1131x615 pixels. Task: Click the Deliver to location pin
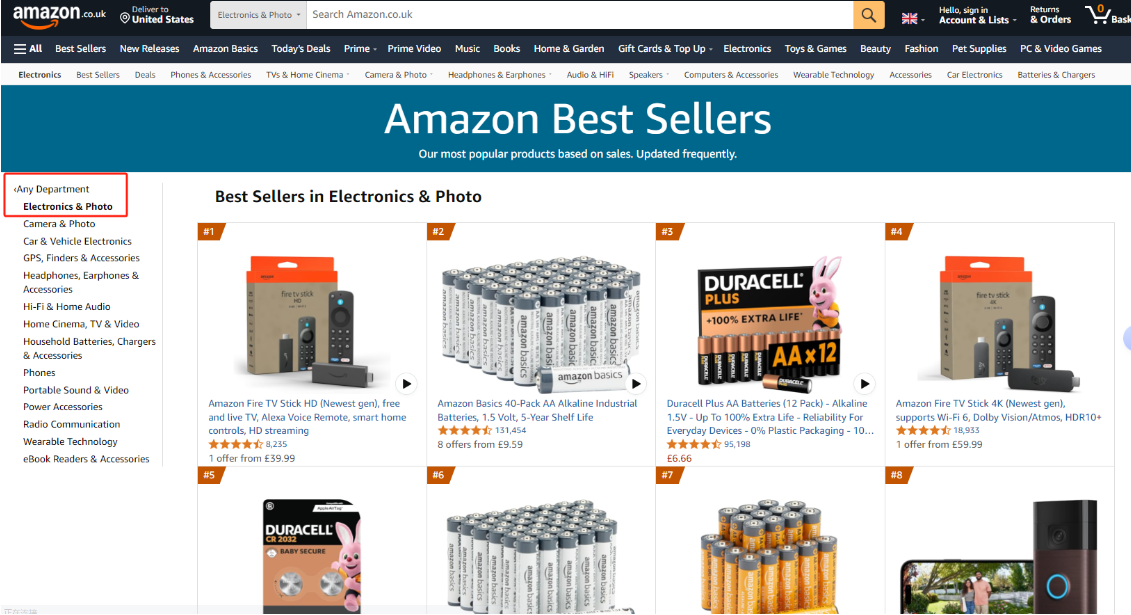click(x=125, y=18)
